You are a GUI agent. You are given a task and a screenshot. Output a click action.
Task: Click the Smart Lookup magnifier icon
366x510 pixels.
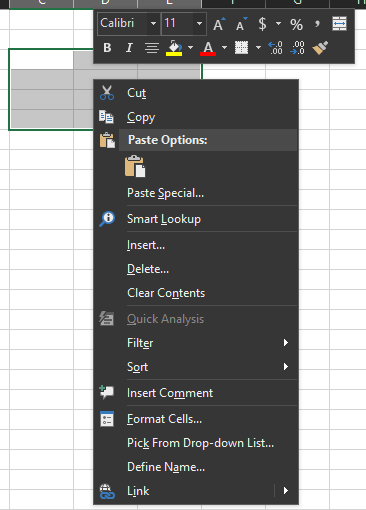107,219
